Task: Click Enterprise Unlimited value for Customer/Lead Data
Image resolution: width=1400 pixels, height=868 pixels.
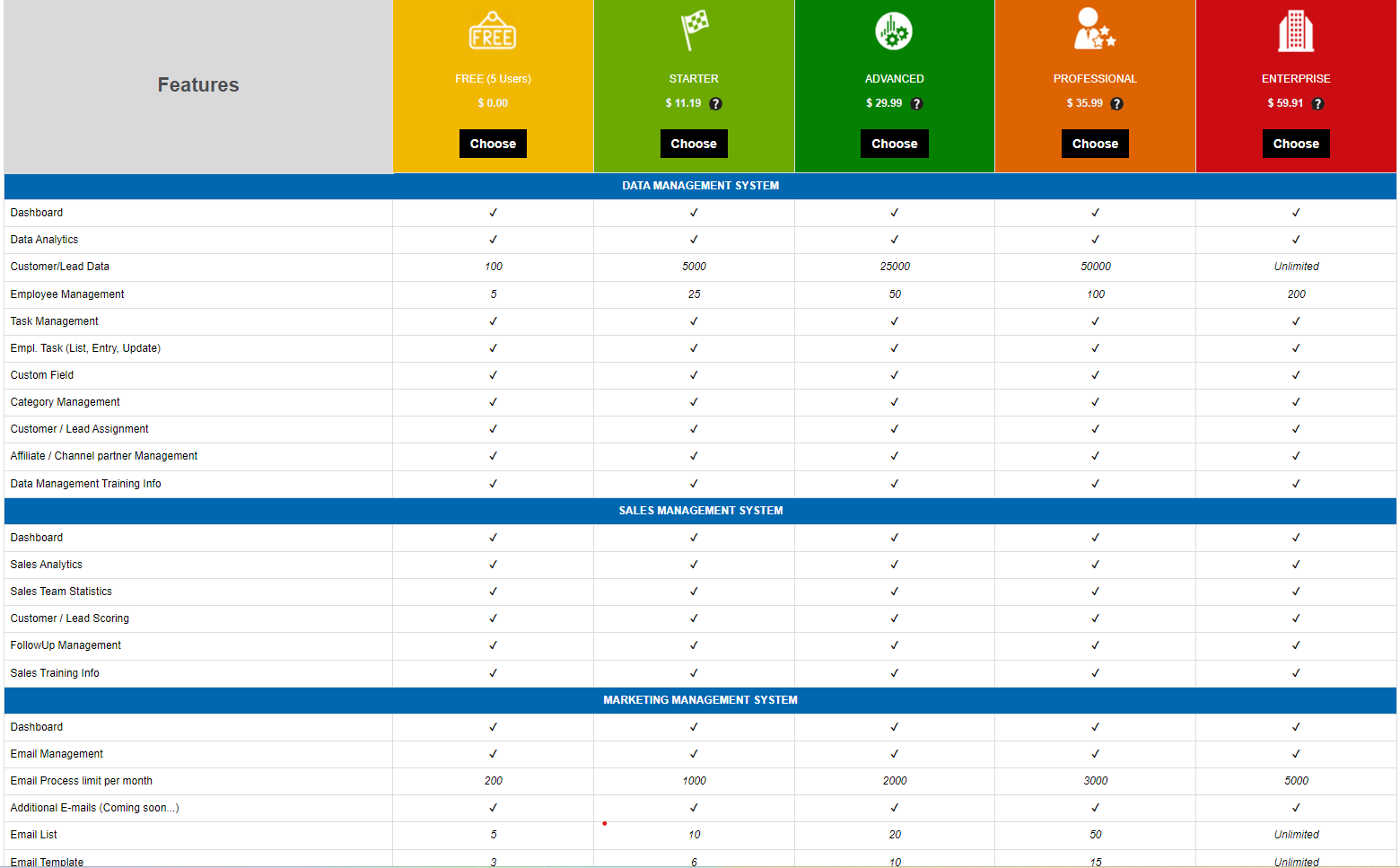Action: coord(1296,267)
